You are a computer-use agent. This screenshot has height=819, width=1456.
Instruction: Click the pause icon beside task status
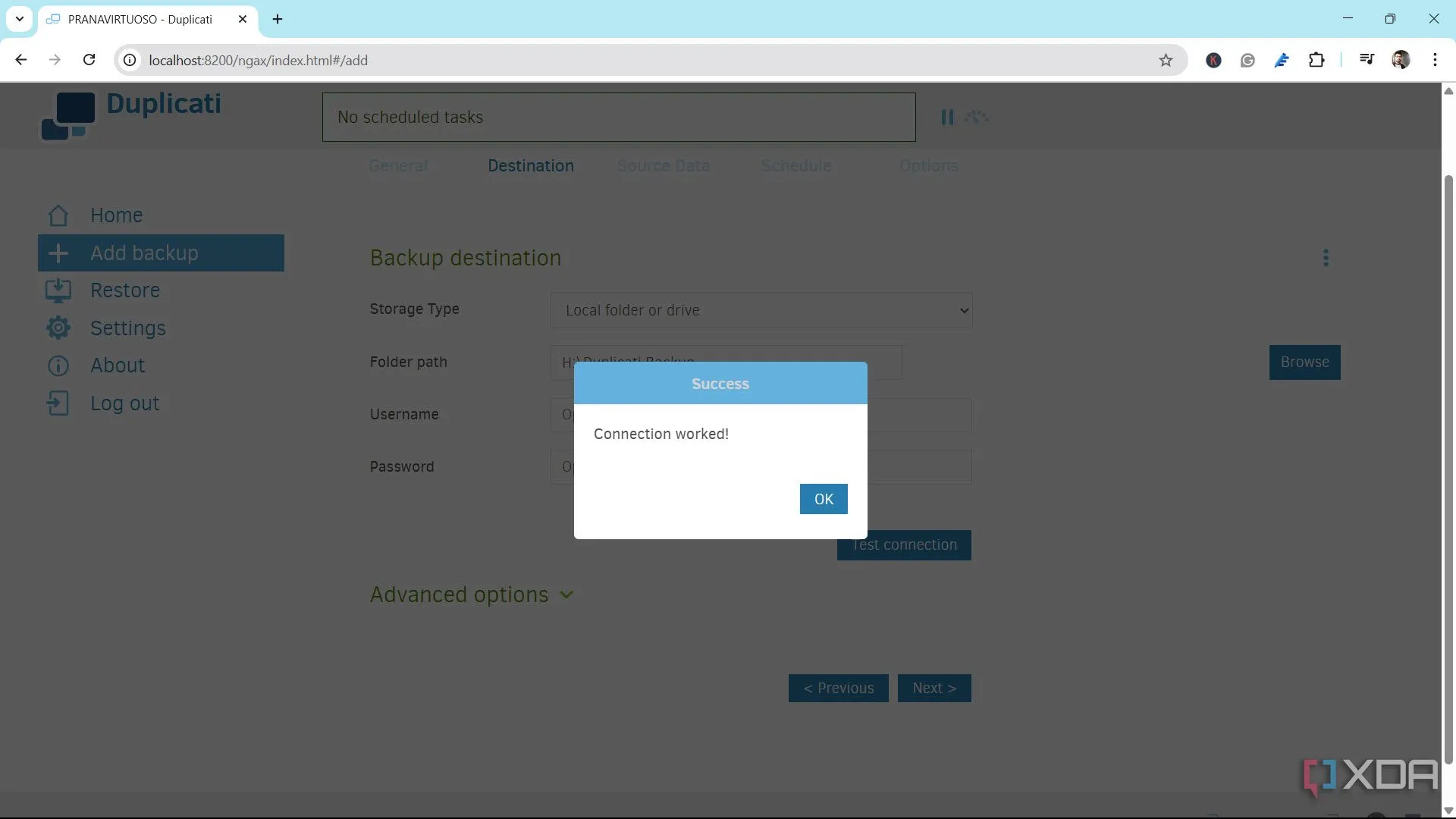tap(947, 118)
